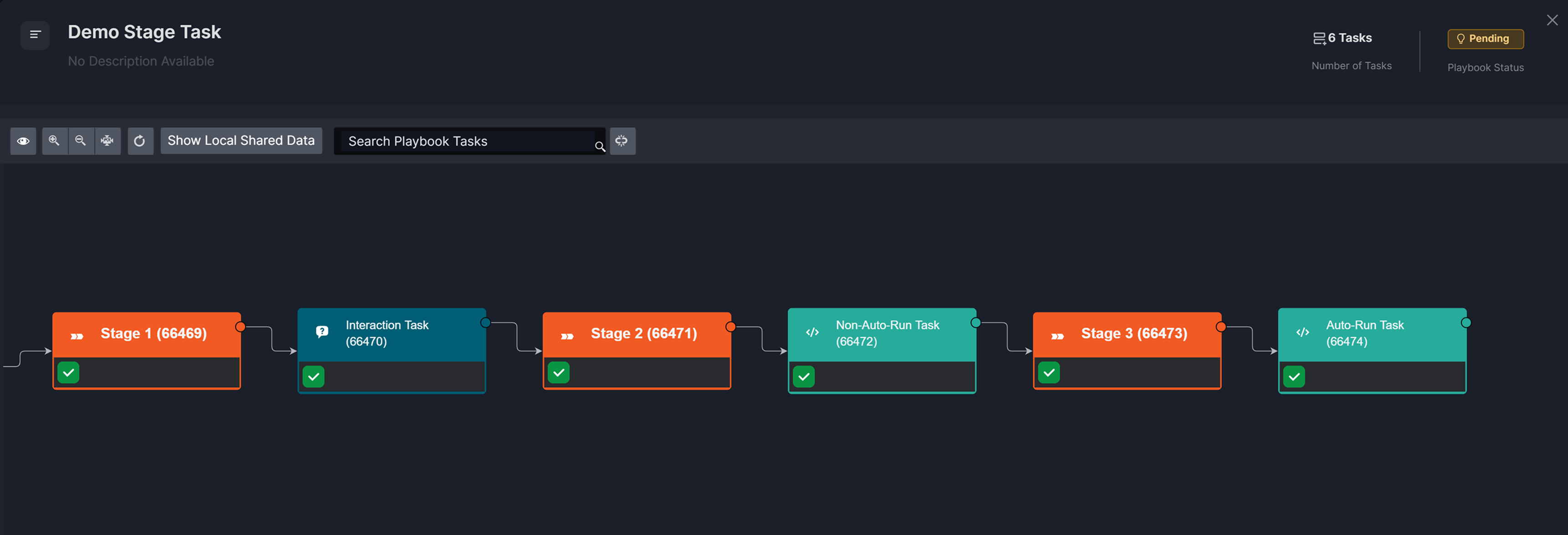
Task: Fit playbook graph to screen
Action: coord(107,141)
